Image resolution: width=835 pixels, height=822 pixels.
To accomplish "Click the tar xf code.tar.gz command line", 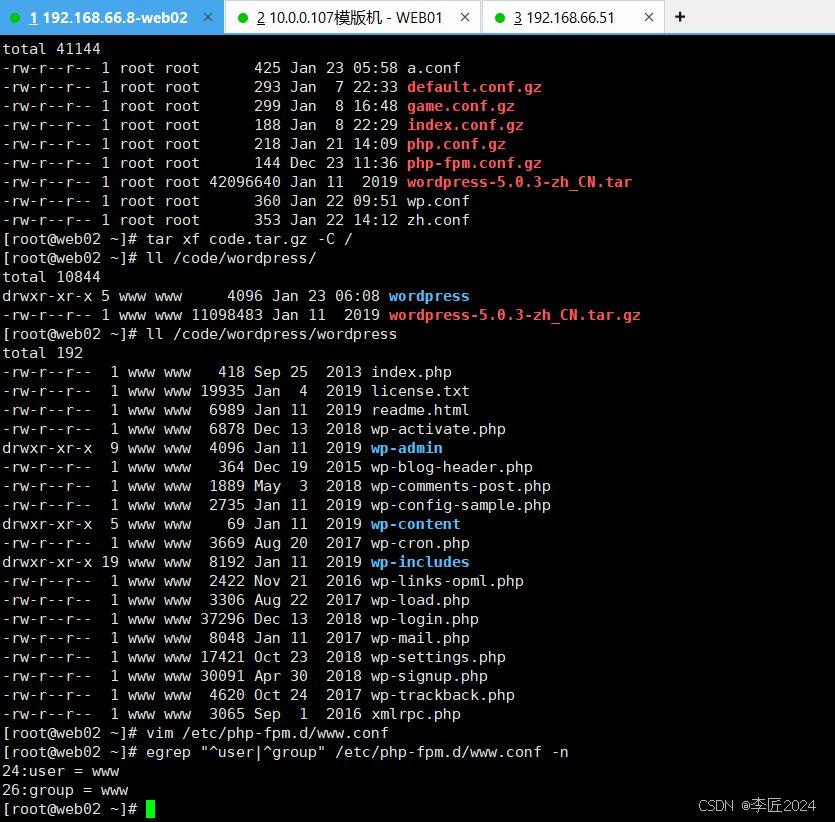I will coord(249,240).
